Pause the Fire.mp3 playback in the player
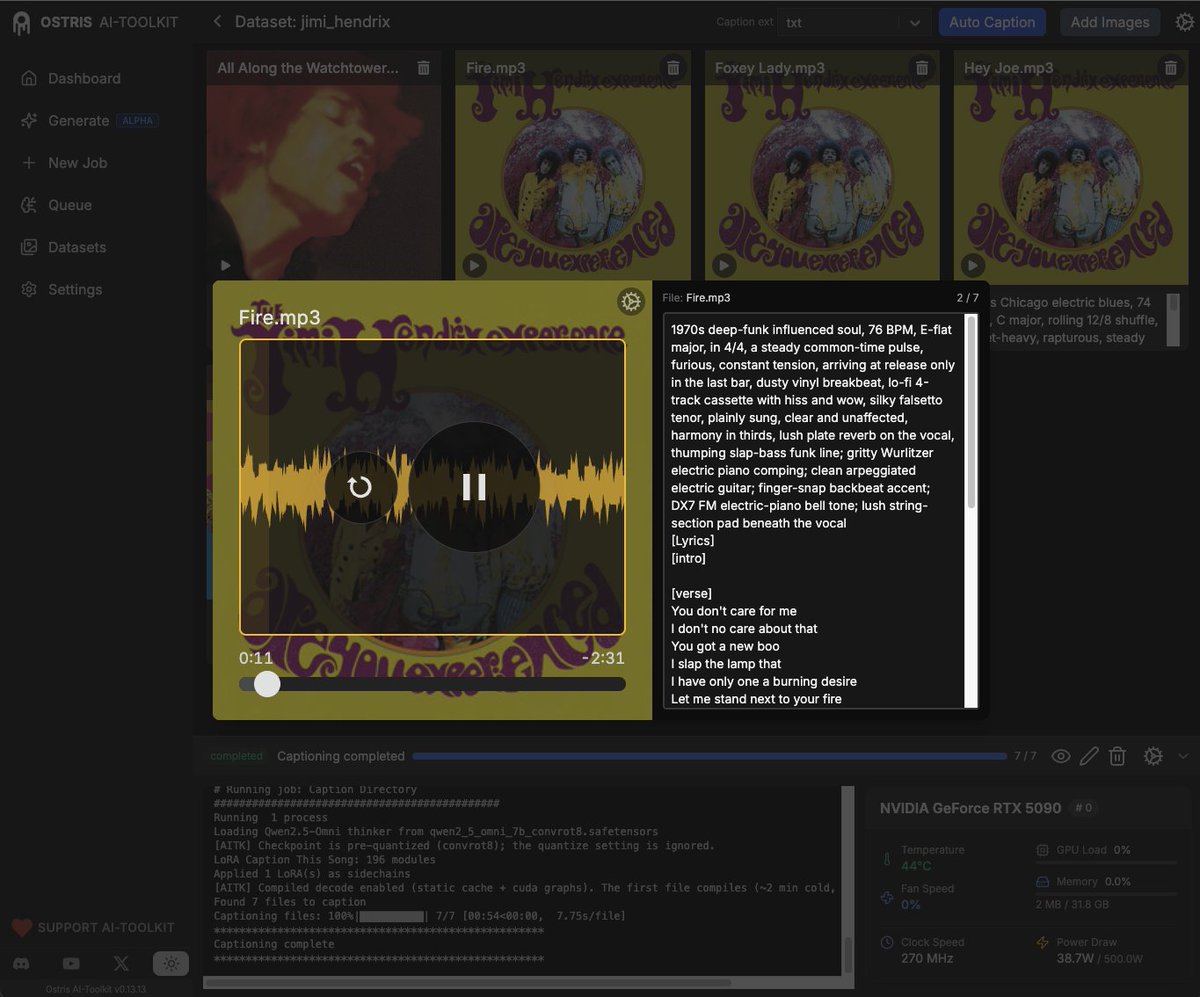 point(474,487)
